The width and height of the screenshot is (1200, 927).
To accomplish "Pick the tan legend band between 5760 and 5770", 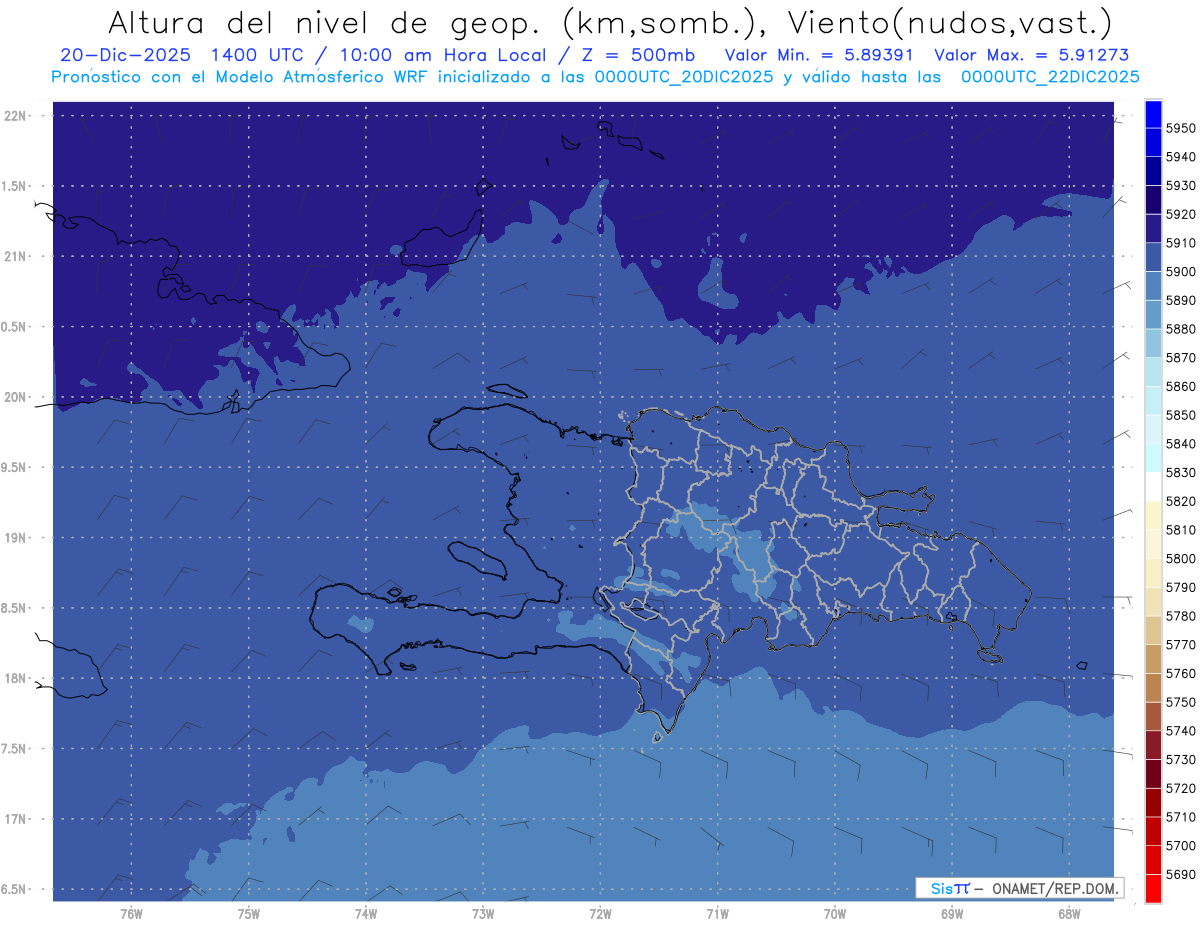I will 1153,659.
